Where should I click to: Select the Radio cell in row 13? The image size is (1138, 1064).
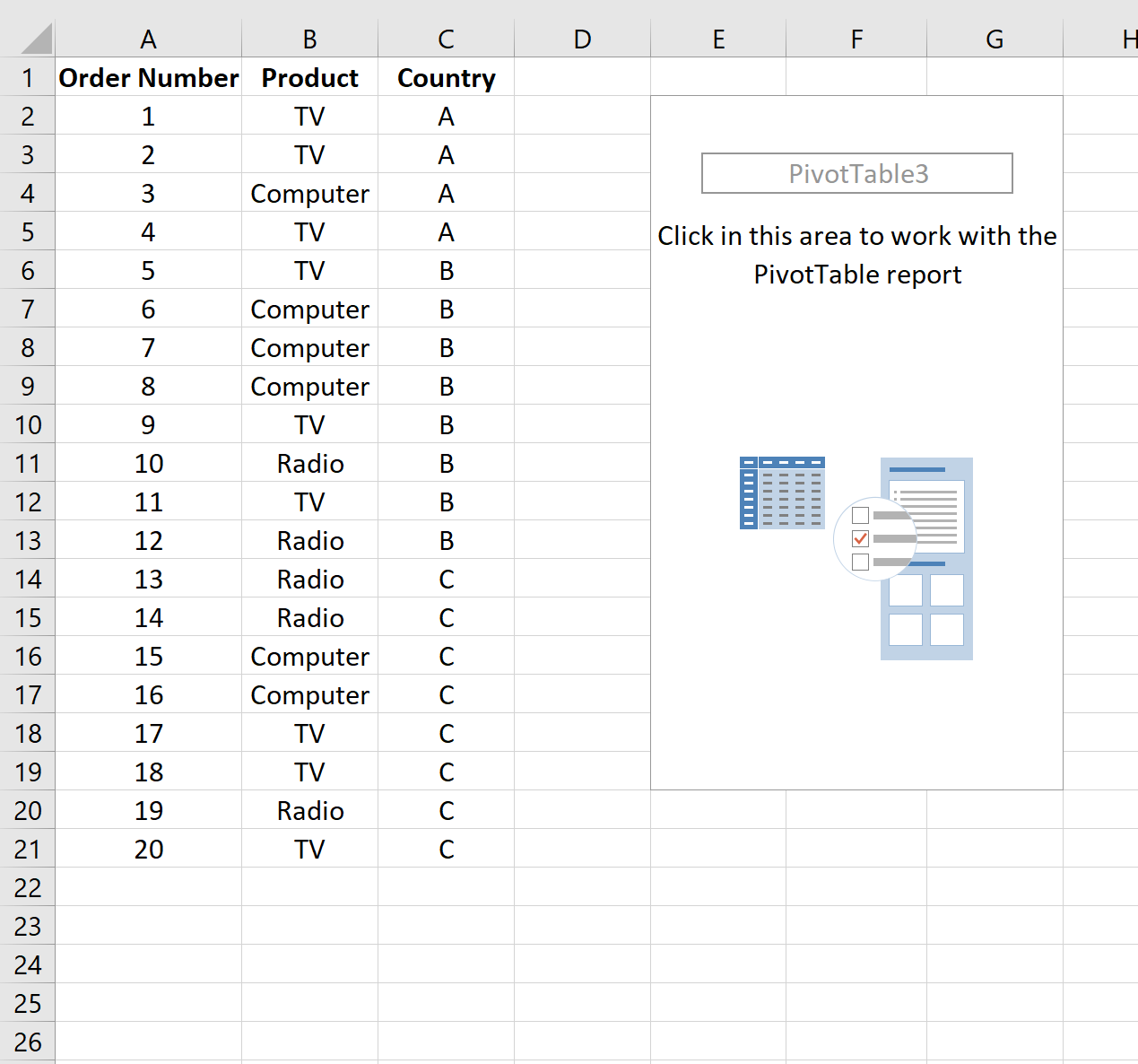point(309,540)
